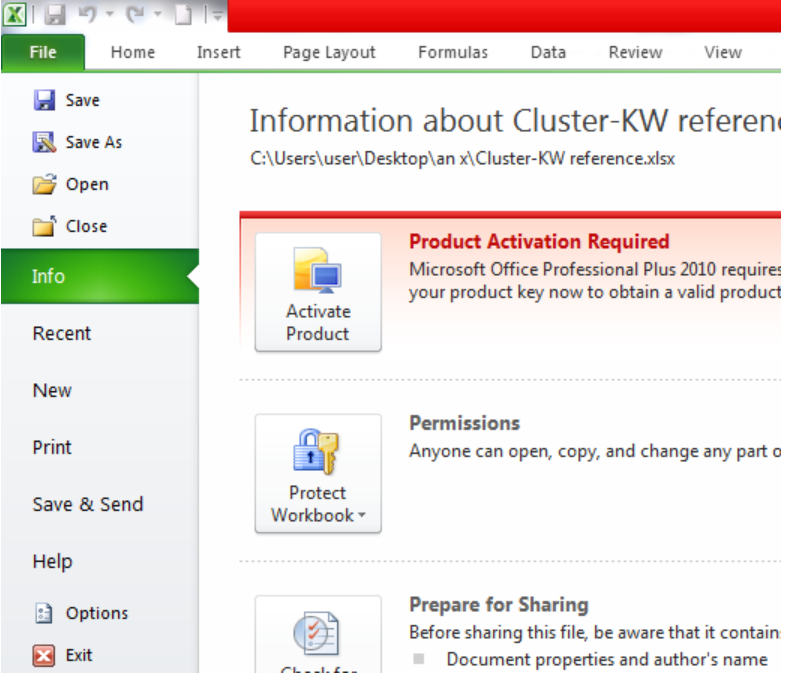Click Open label in backstage menu
This screenshot has height=676, width=803.
[87, 184]
